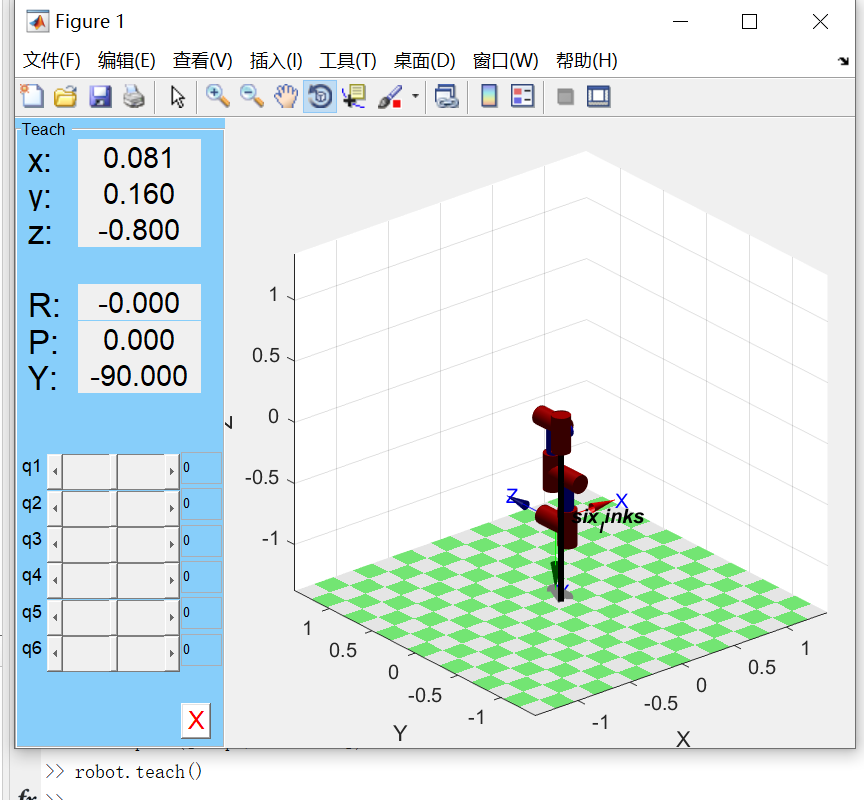Close Teach panel with red X button
Image resolution: width=864 pixels, height=800 pixels.
point(196,720)
